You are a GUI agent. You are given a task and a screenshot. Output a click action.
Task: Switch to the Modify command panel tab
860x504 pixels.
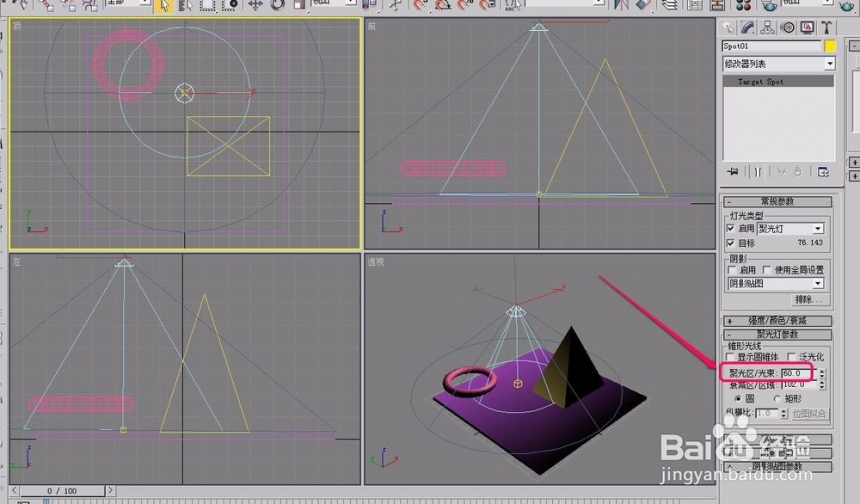748,27
